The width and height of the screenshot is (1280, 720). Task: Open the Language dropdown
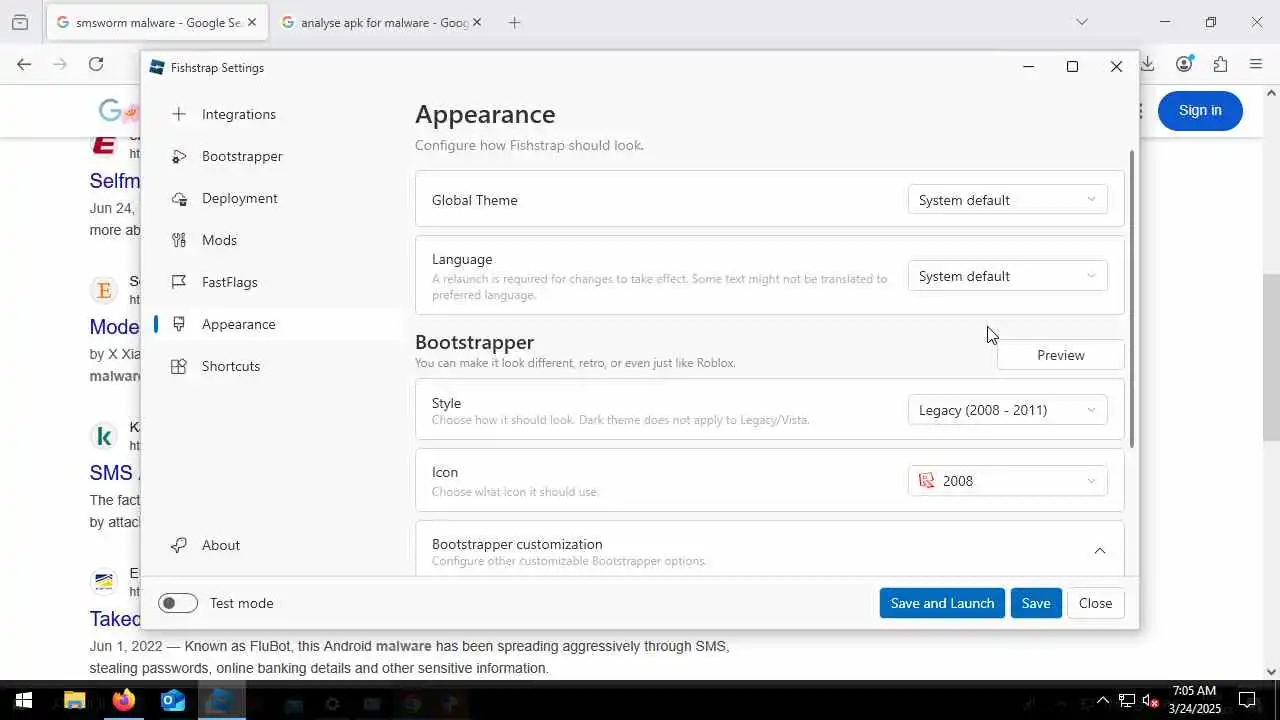(x=1007, y=276)
